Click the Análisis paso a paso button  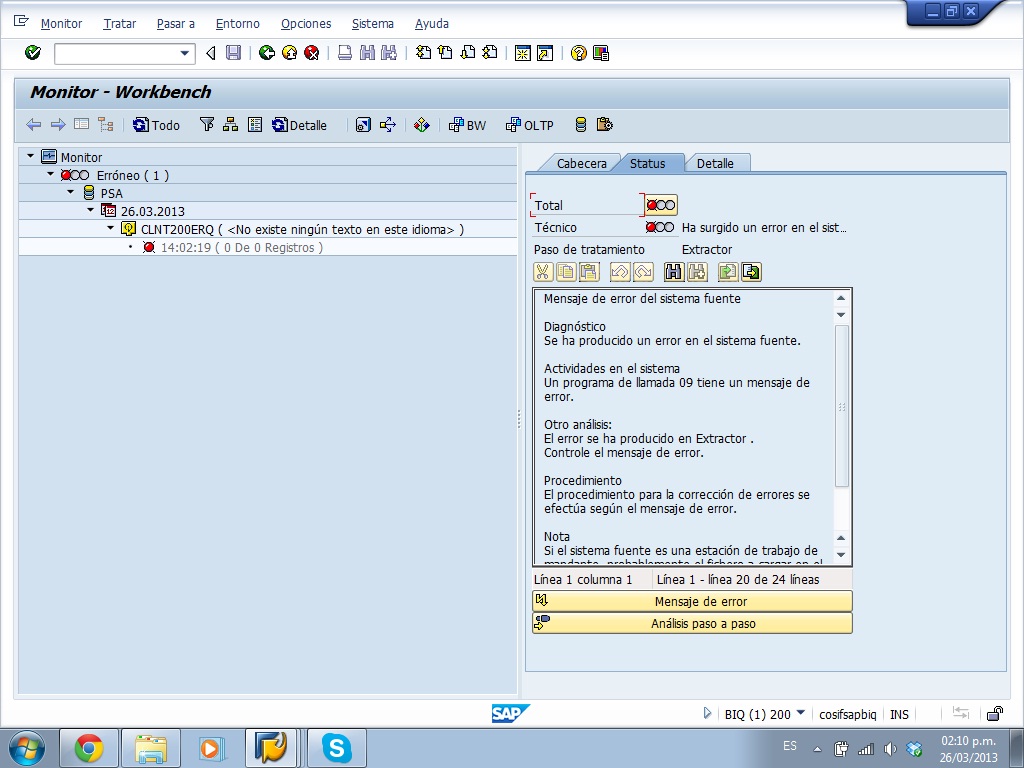(x=692, y=623)
